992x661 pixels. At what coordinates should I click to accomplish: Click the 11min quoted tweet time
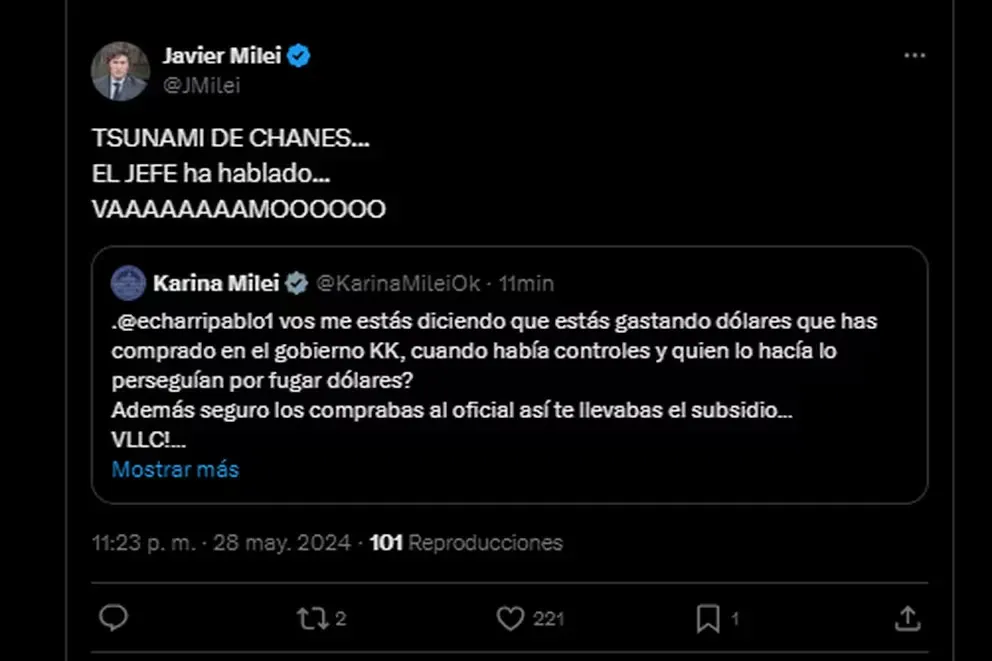[526, 283]
